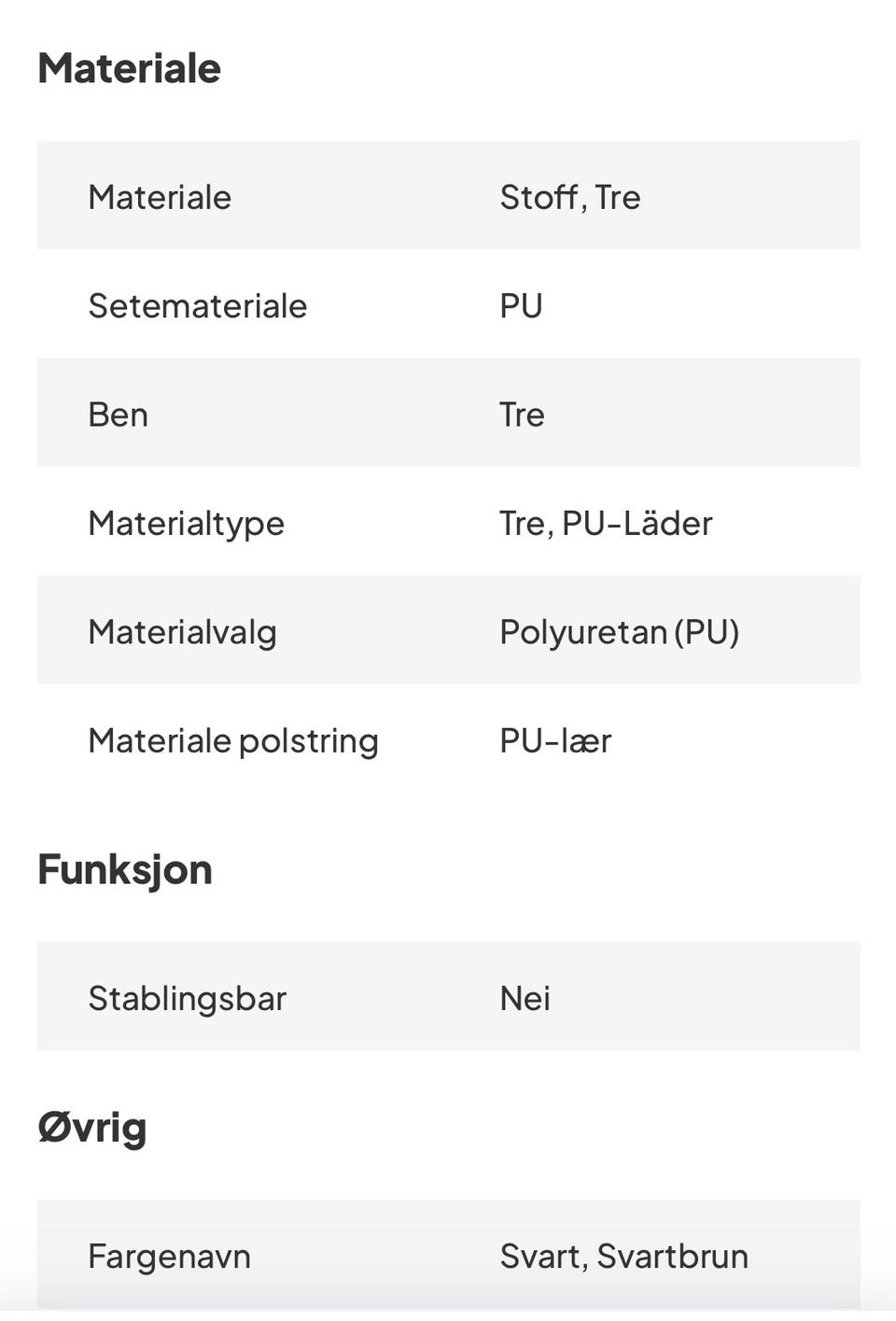Select the value Stoff, Tre
Screen dimensions: 896x1321
coord(570,197)
